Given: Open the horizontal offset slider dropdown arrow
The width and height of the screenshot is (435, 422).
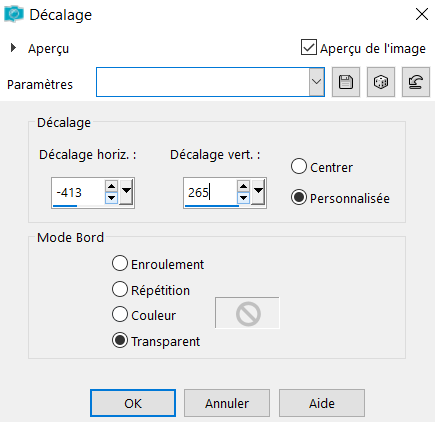Looking at the screenshot, I should point(126,192).
